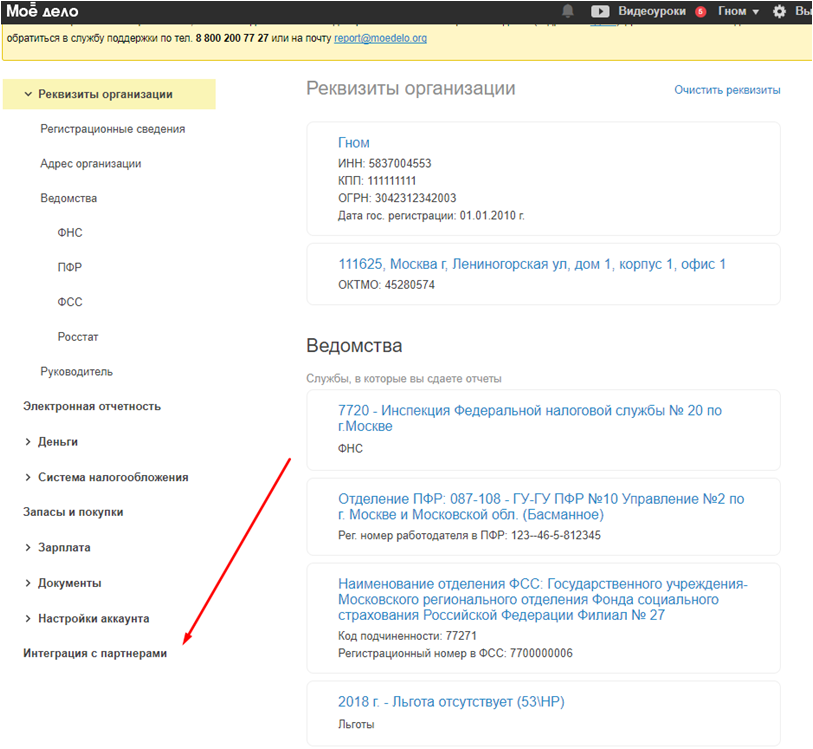The height and width of the screenshot is (749, 813).
Task: Click the Код подчиненности: 77271 text
Action: (407, 636)
